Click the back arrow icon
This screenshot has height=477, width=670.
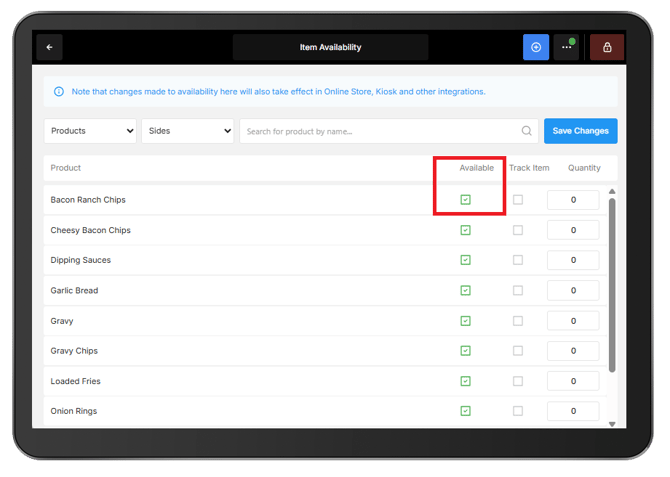tap(50, 47)
